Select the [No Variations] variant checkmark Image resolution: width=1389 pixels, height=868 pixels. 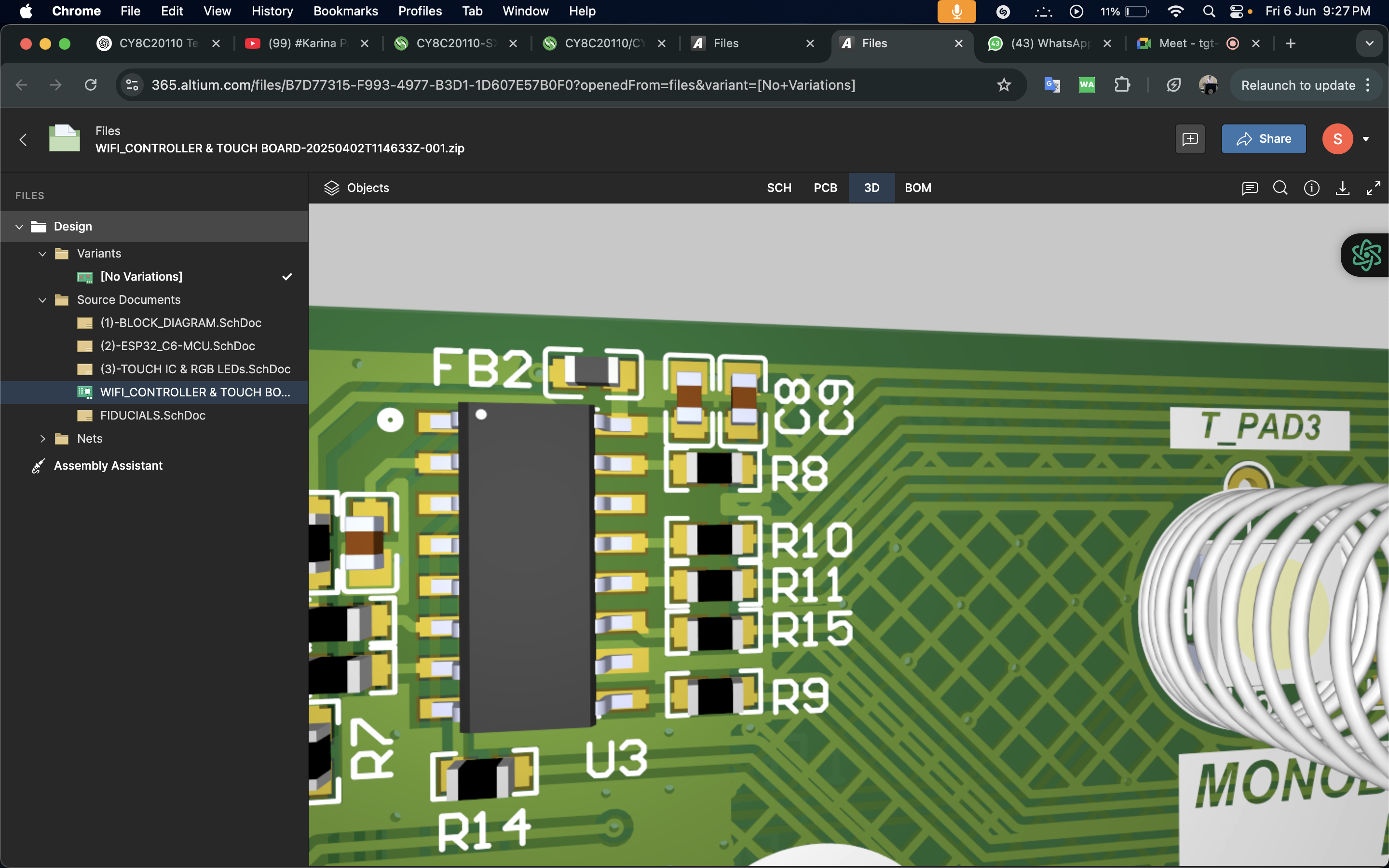click(287, 277)
